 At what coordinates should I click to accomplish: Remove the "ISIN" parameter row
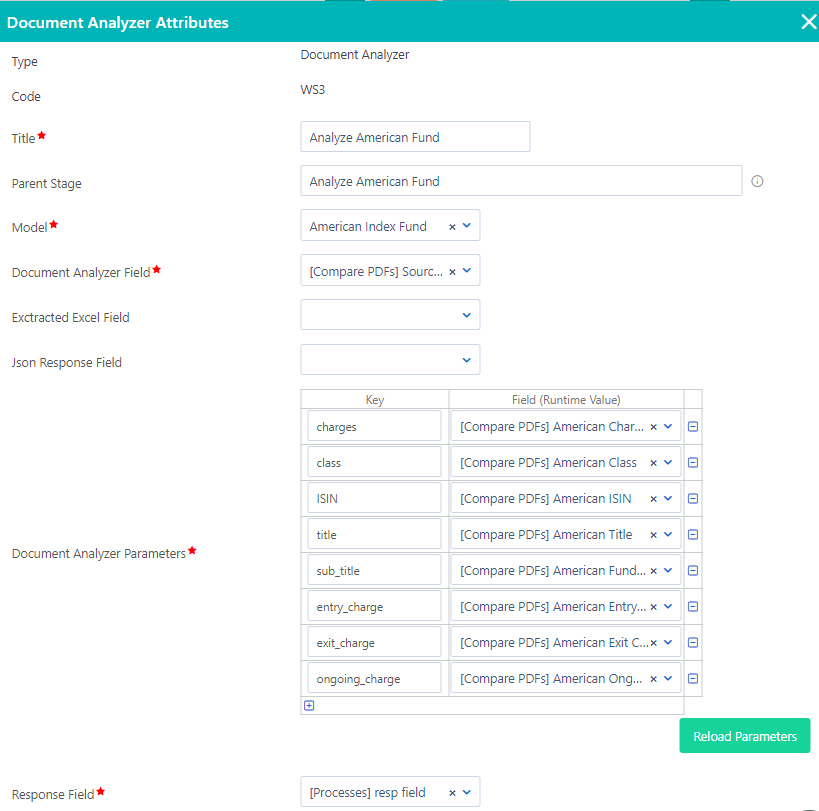(x=692, y=497)
